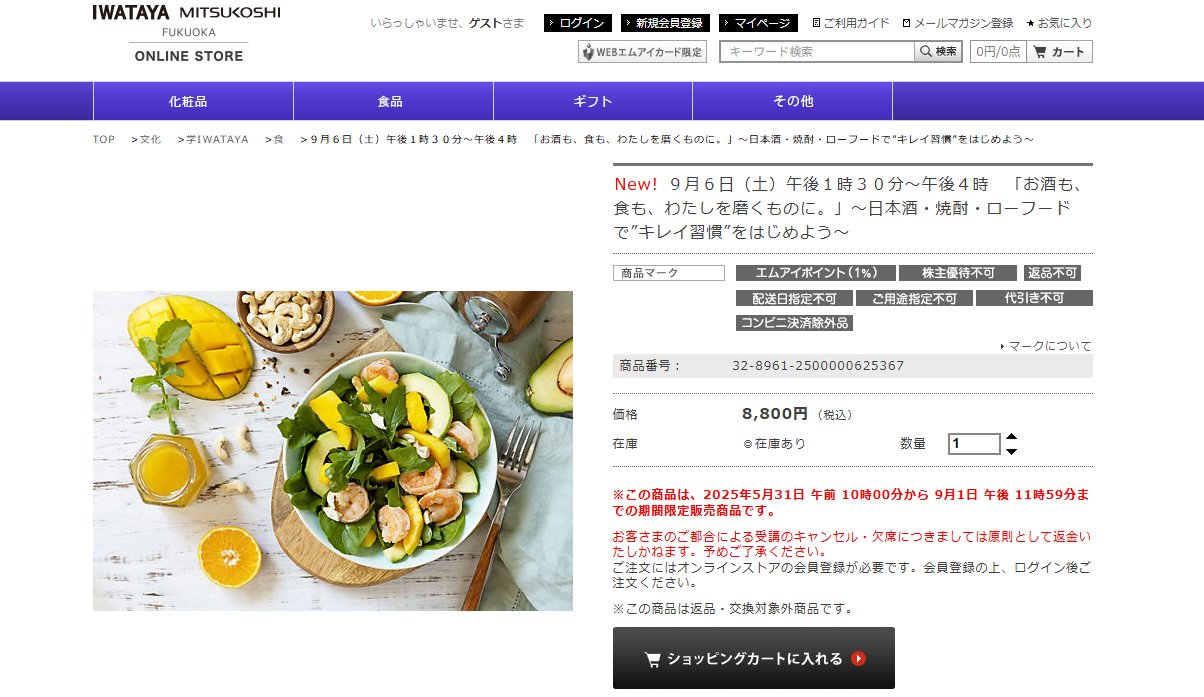
Task: Open メールマガジン登録 mail link
Action: 957,23
